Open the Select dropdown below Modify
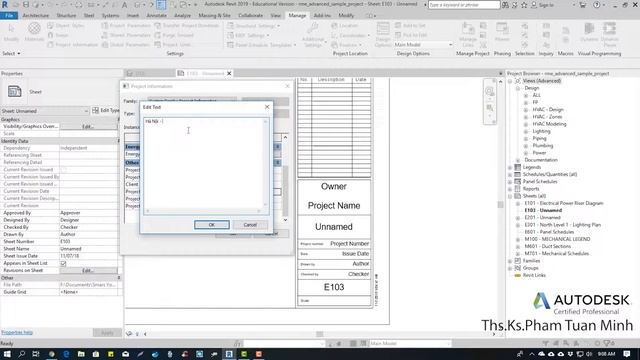The width and height of the screenshot is (640, 360). tap(11, 53)
